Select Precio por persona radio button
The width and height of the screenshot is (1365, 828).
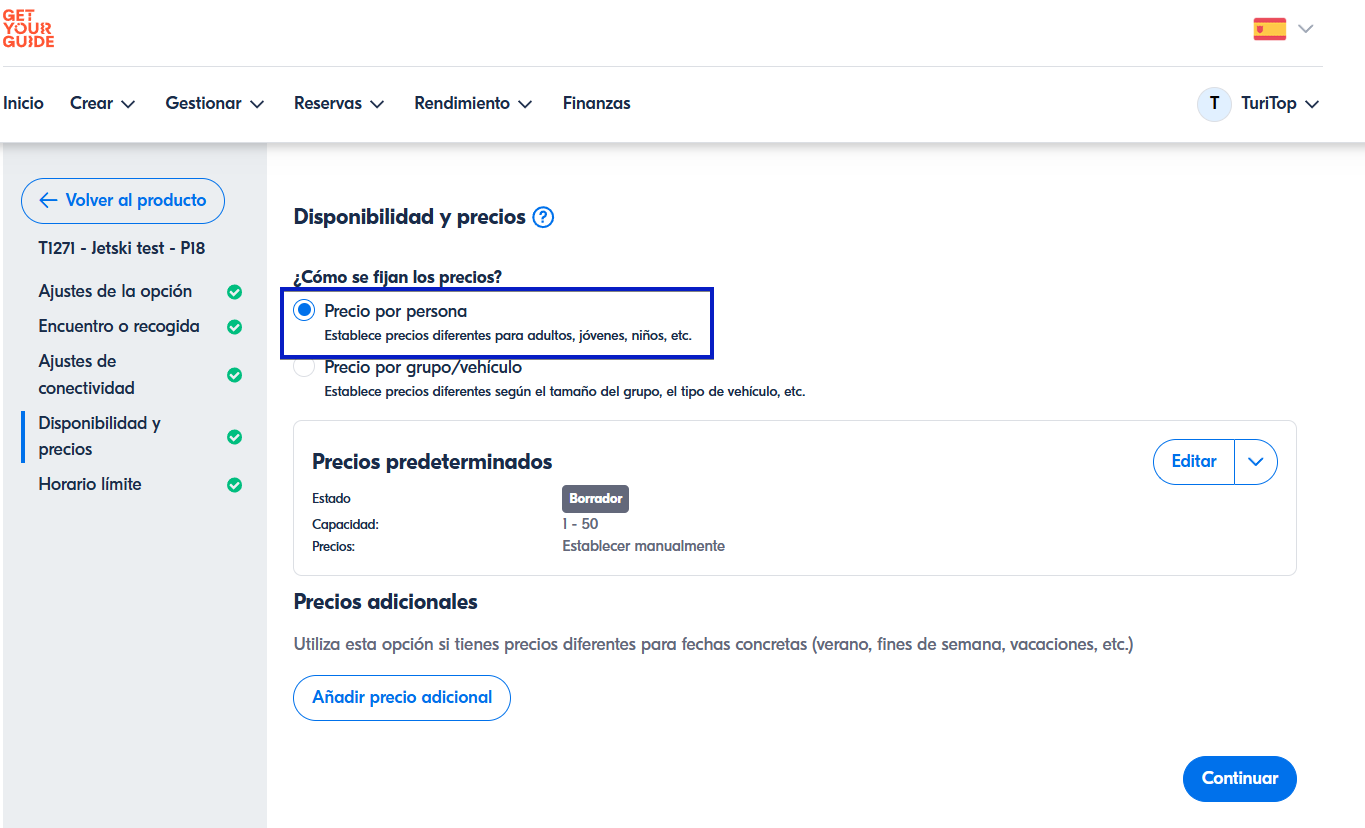(x=305, y=311)
